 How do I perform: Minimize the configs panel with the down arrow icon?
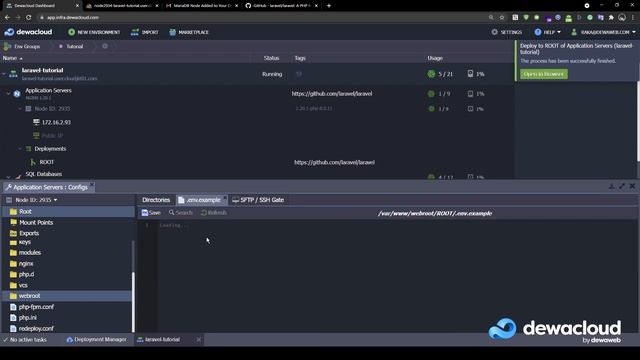(x=611, y=186)
